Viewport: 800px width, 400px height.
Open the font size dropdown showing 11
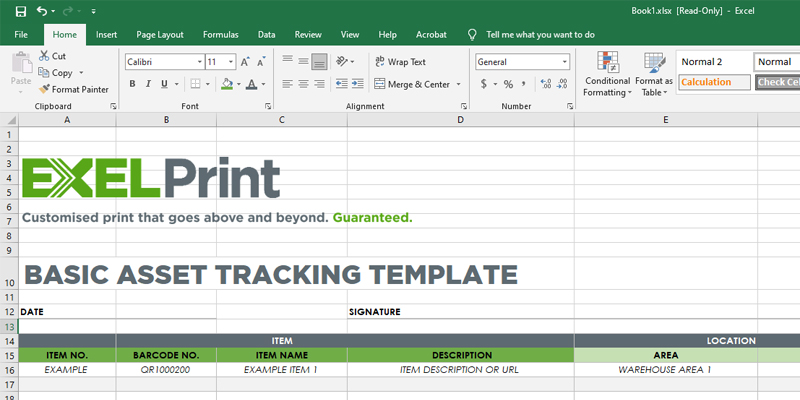click(x=231, y=62)
